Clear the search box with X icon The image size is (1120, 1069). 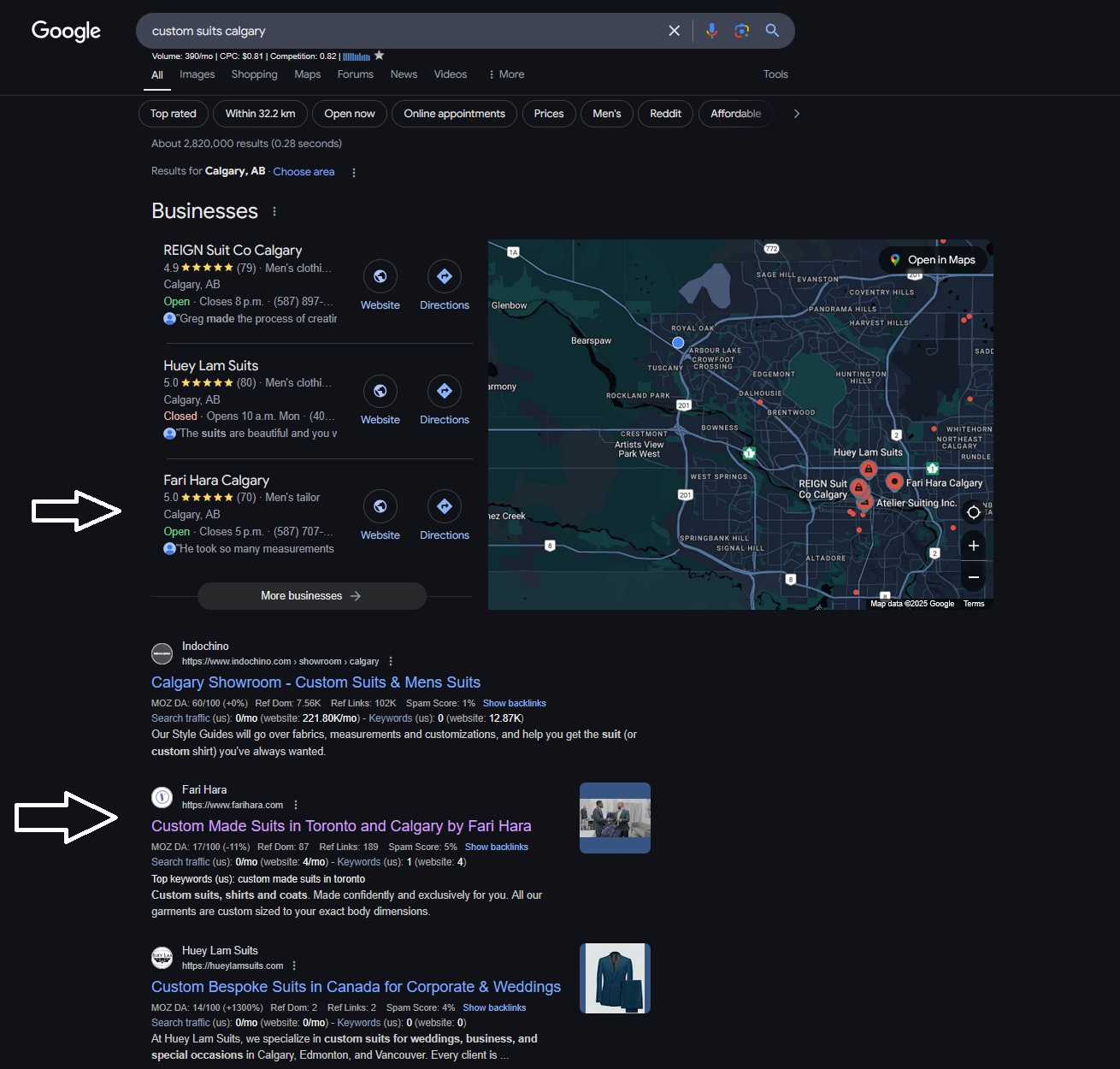pos(674,31)
